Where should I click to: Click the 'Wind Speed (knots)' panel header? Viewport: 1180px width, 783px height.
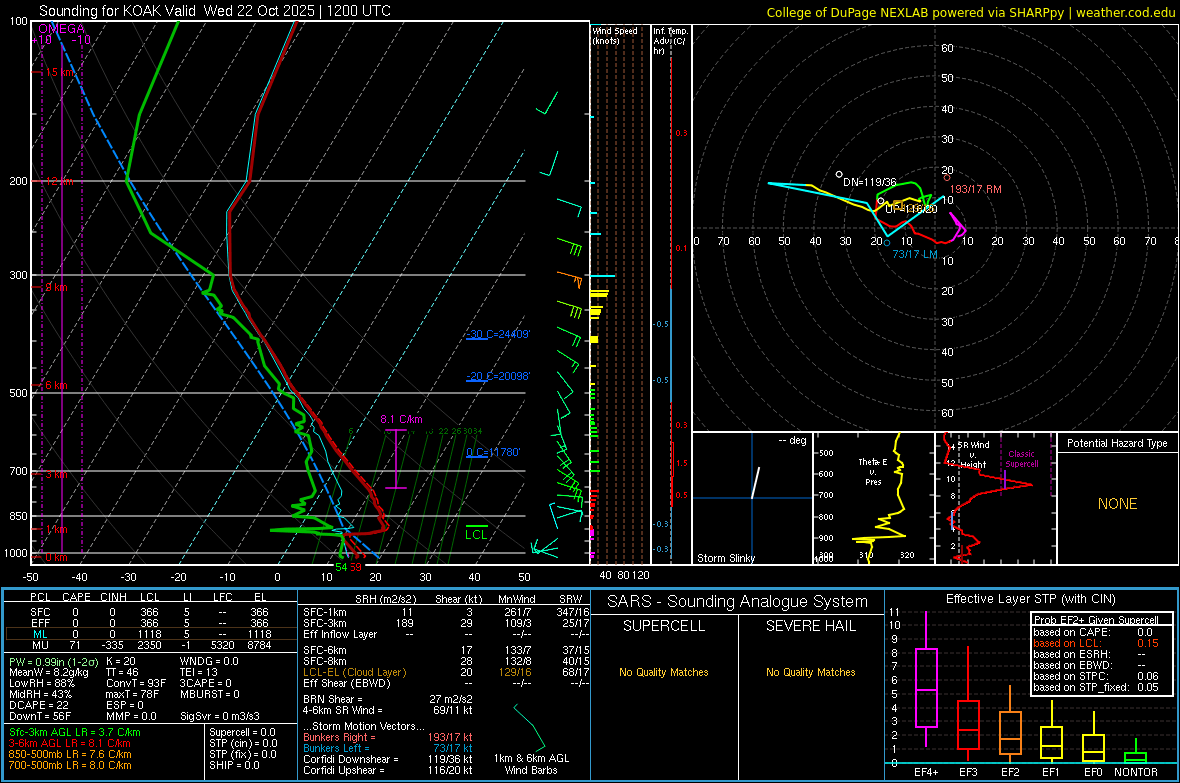point(615,35)
